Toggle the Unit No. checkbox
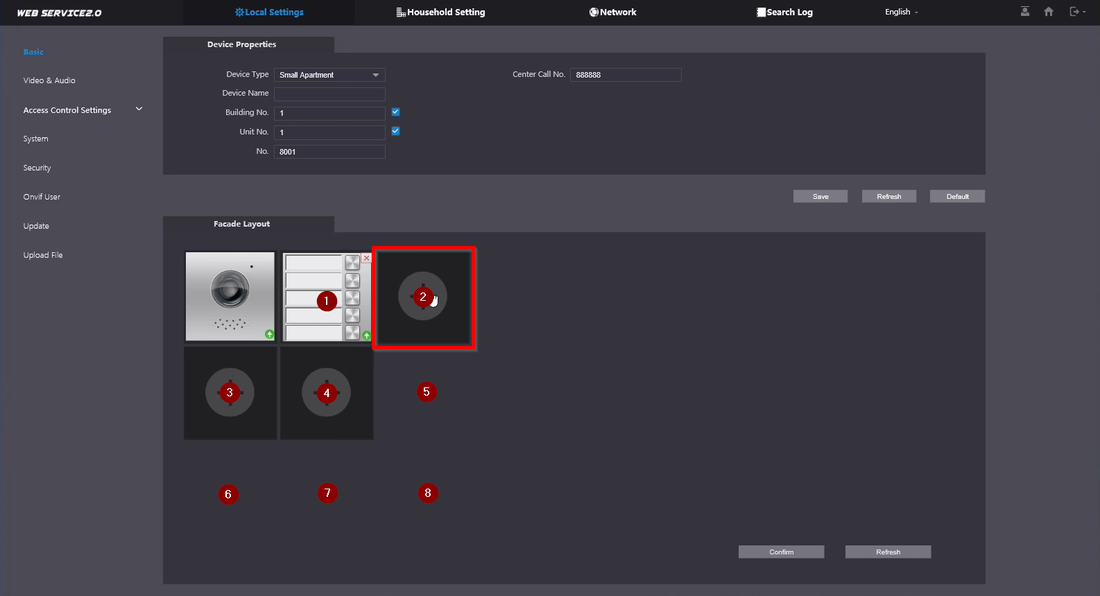 [x=396, y=131]
